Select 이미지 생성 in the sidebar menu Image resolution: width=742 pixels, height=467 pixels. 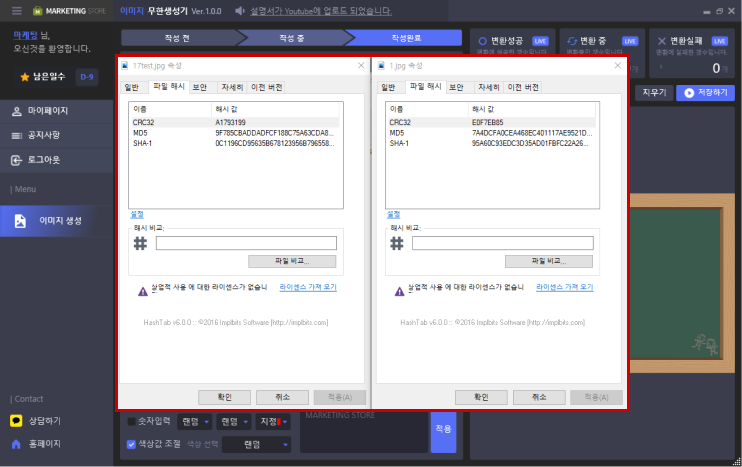(x=59, y=220)
